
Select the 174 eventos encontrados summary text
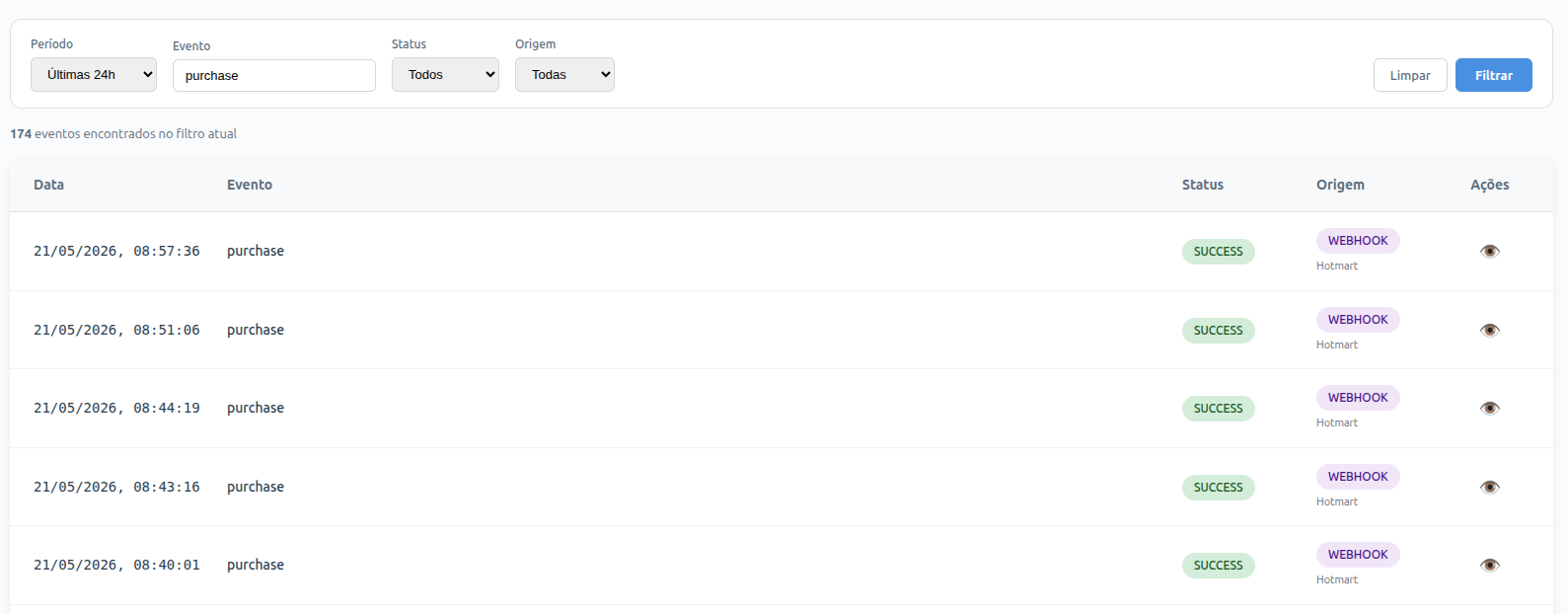coord(123,133)
